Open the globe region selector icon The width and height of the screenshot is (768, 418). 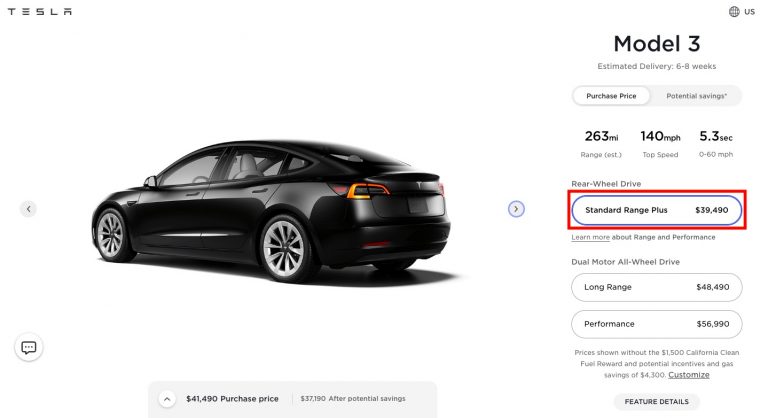pos(734,12)
